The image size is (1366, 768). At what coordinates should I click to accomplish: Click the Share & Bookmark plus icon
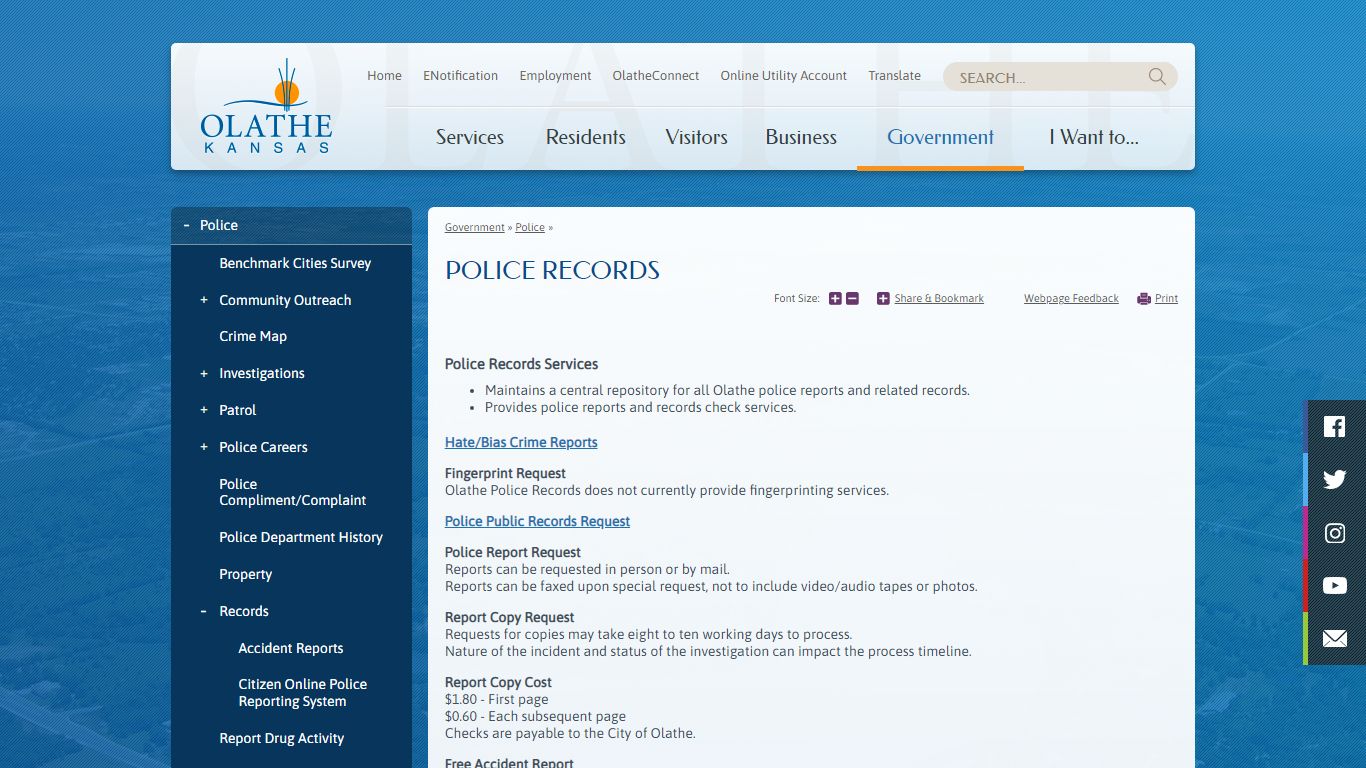point(883,298)
